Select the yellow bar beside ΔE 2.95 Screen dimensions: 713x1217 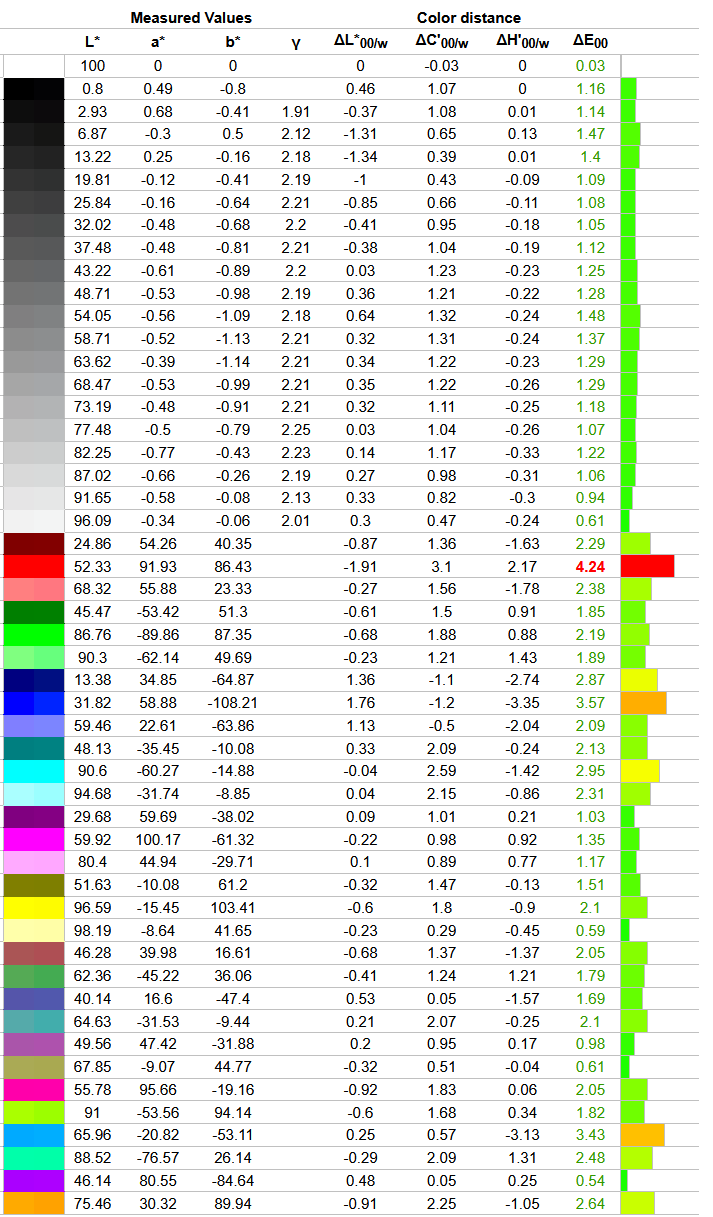point(640,771)
